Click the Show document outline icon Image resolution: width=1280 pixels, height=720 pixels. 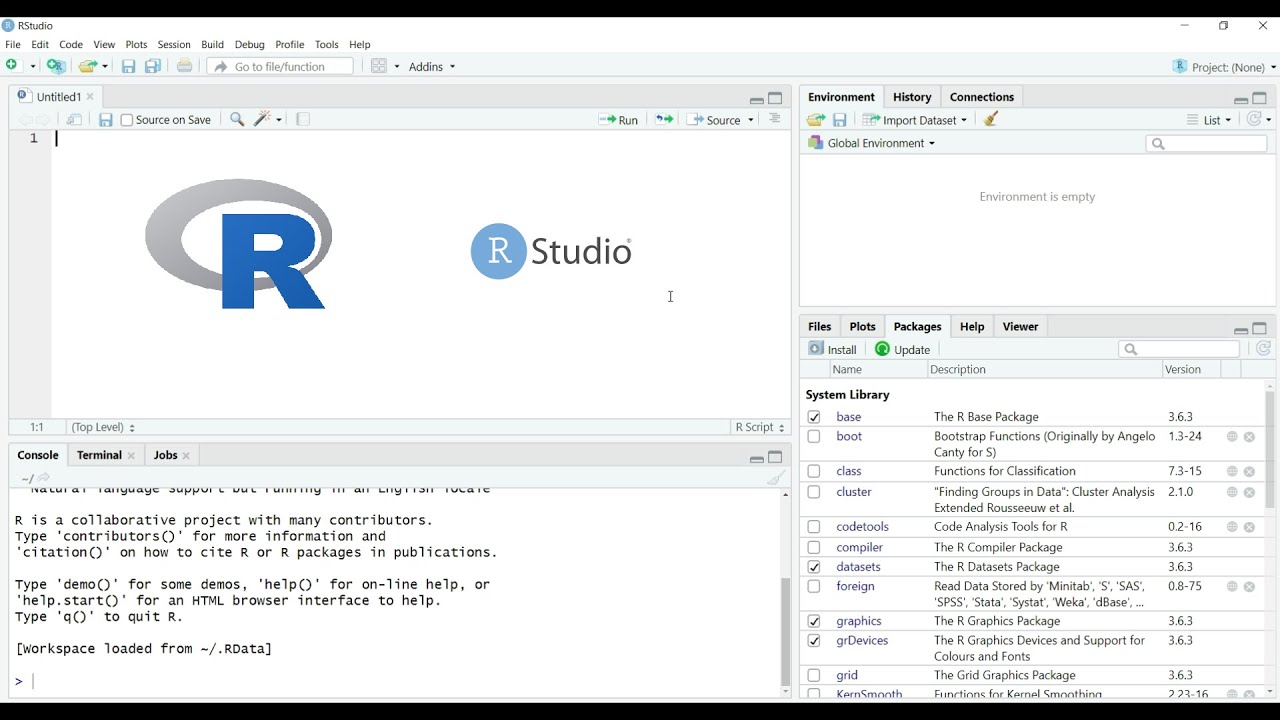[x=775, y=119]
